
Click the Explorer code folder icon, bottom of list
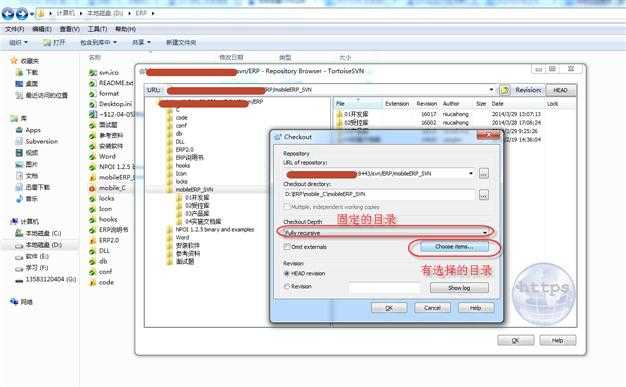tap(93, 282)
